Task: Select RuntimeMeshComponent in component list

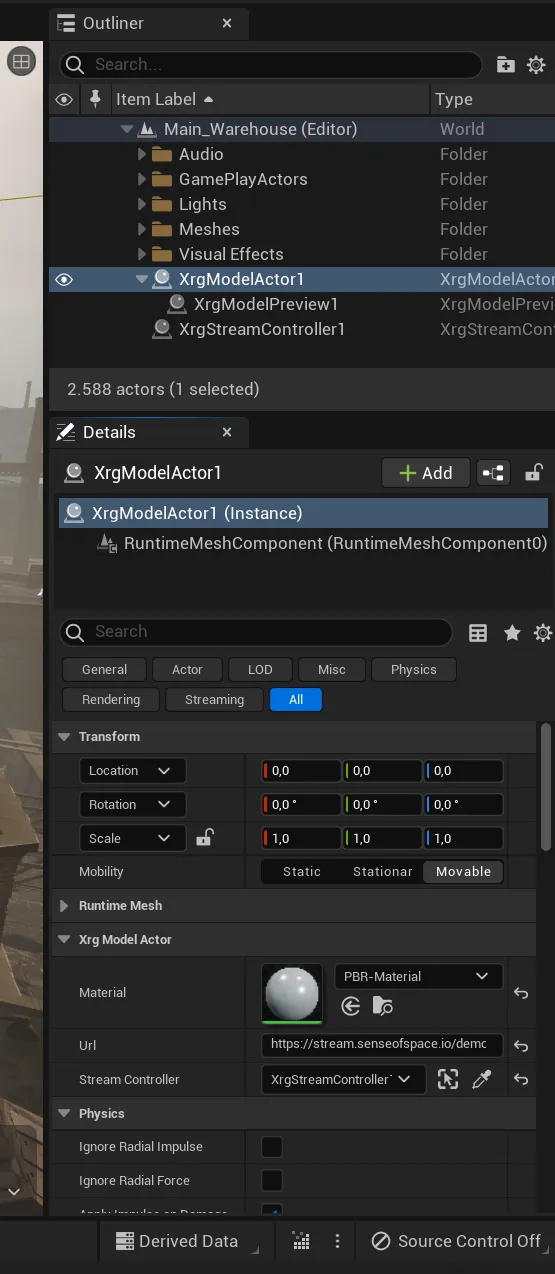Action: (x=335, y=543)
